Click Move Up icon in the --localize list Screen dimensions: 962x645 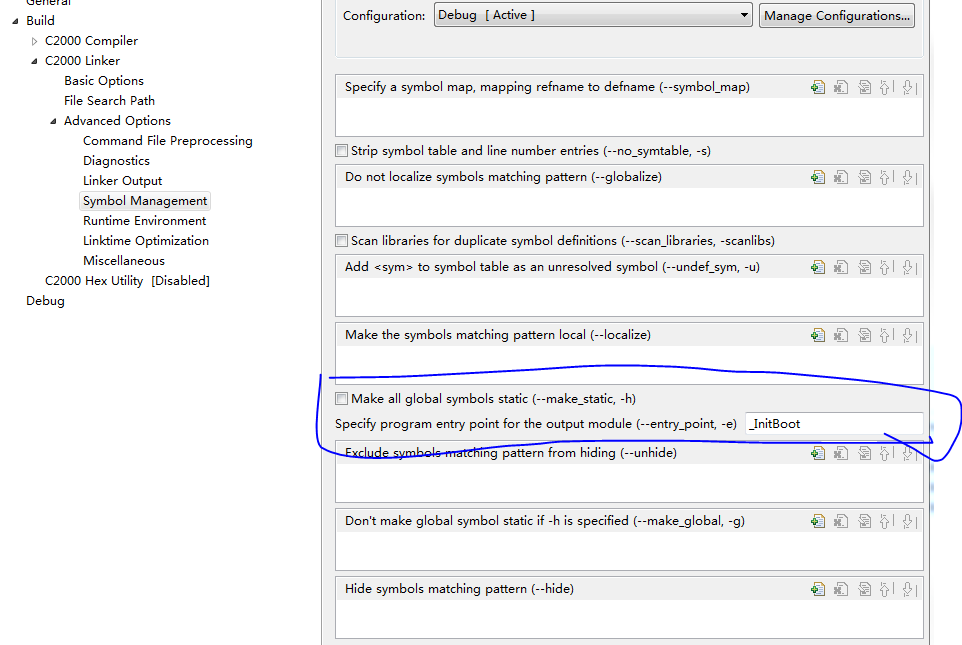[x=886, y=335]
